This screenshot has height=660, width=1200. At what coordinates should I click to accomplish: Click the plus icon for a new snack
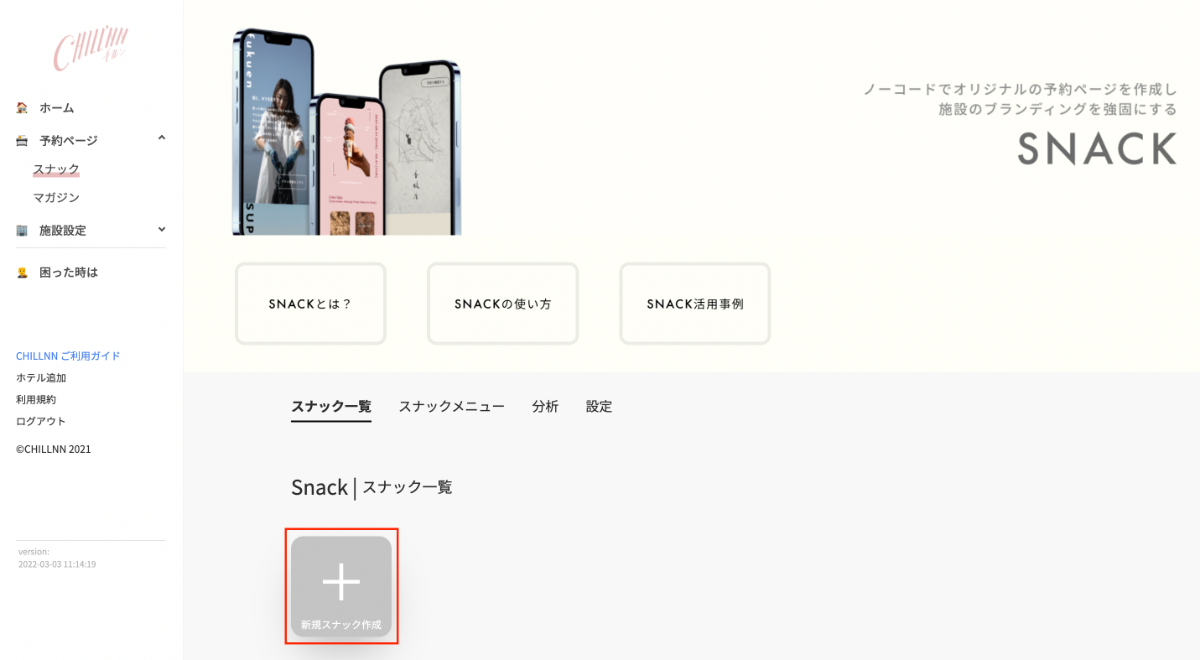pyautogui.click(x=341, y=581)
